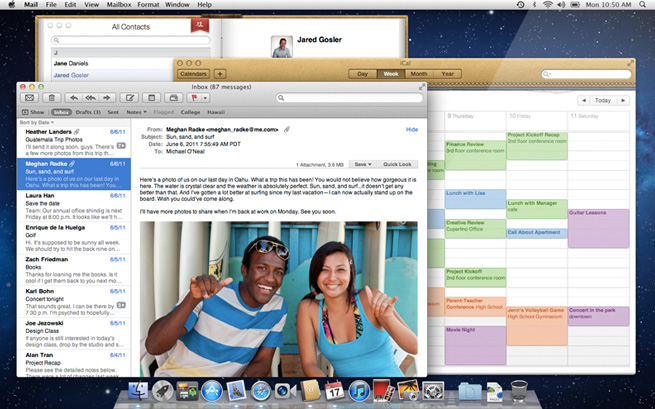655x409 pixels.
Task: Open Karl Bohn Concert tonight message
Action: (x=74, y=302)
